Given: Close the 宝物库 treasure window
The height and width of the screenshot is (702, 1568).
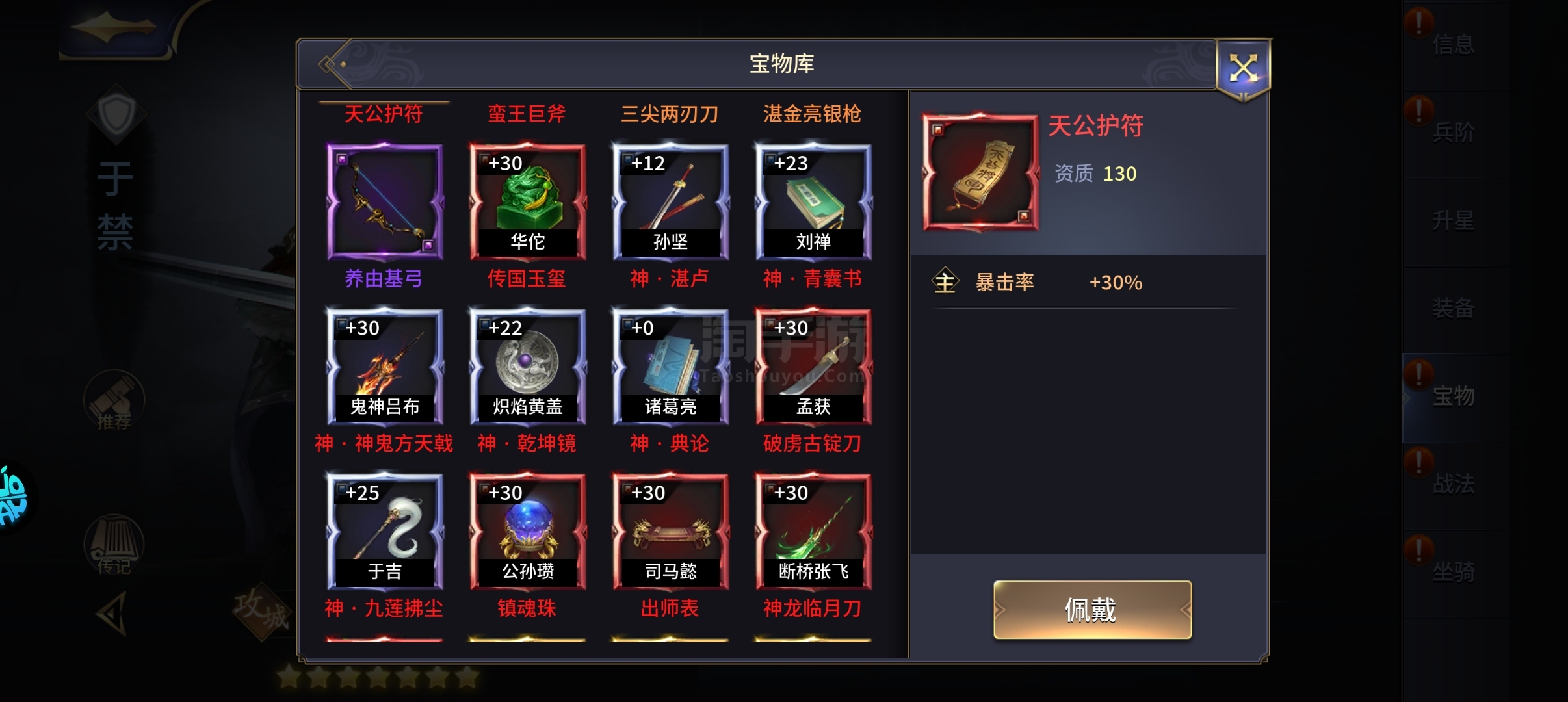Looking at the screenshot, I should [1243, 68].
